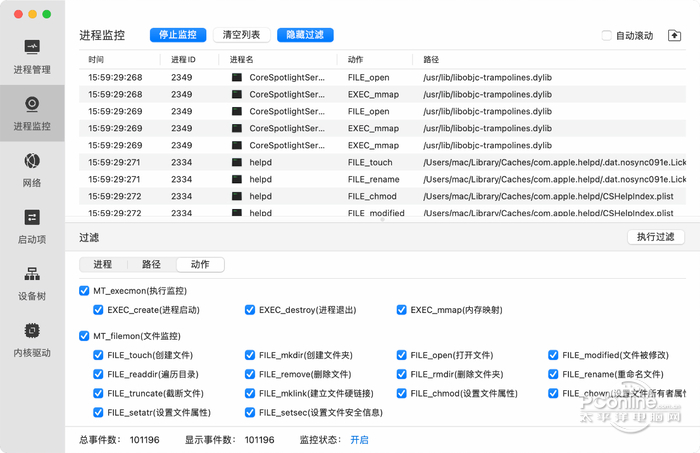Screen dimensions: 700x453
Task: Sort by the 路径 column header
Action: click(431, 59)
